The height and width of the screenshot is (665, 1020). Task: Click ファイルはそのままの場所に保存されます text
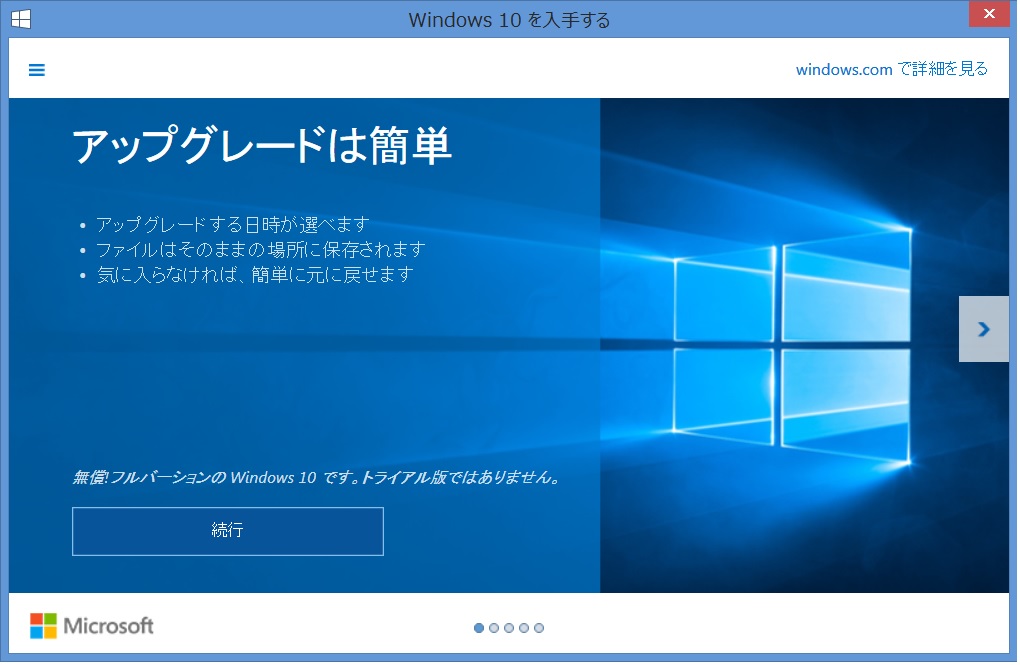(260, 249)
